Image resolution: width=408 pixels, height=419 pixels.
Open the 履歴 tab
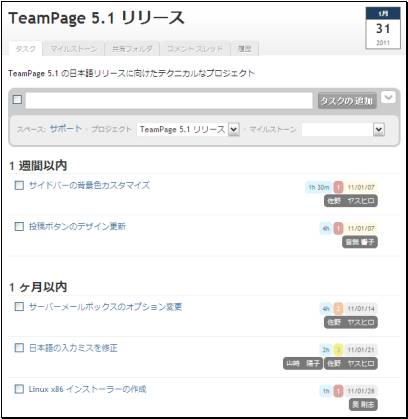pos(245,49)
